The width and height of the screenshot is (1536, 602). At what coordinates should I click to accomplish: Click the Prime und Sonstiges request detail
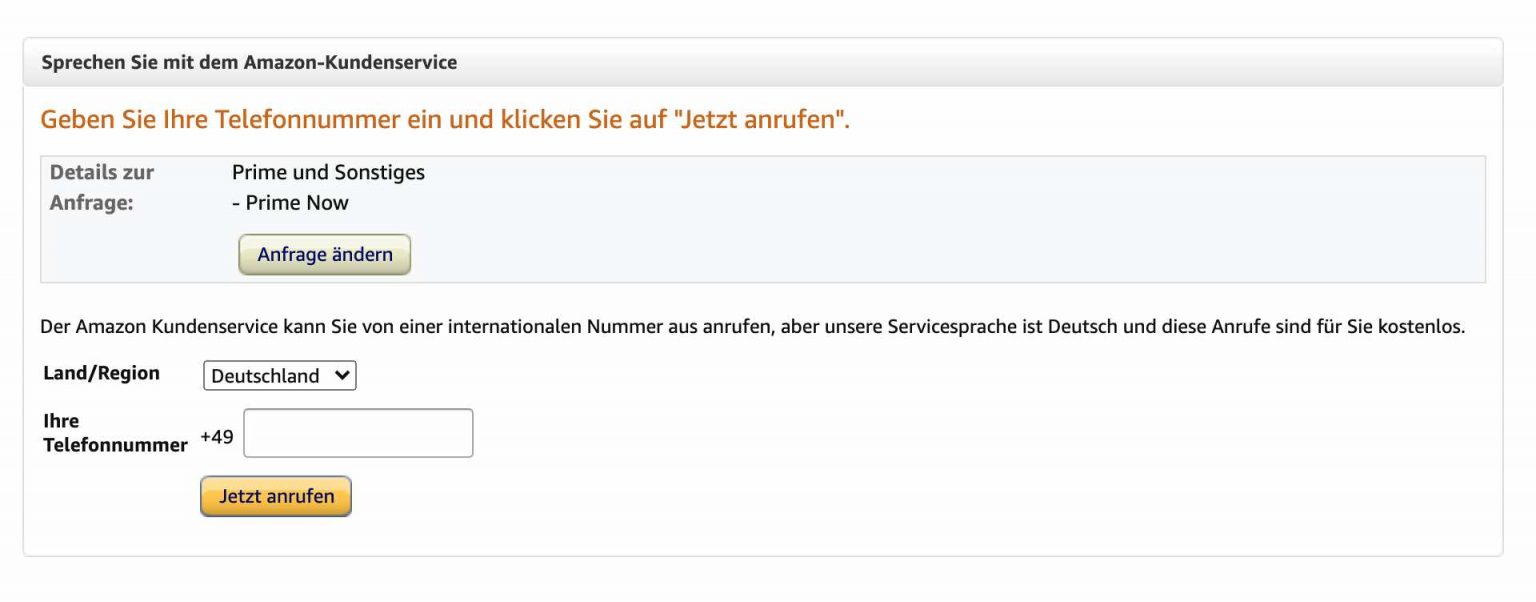(x=329, y=172)
